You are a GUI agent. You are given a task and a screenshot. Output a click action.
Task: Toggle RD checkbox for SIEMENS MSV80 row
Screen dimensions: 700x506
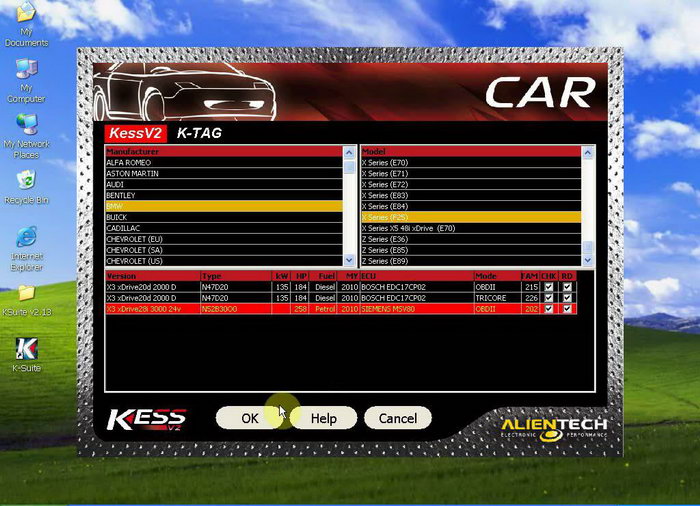(567, 309)
